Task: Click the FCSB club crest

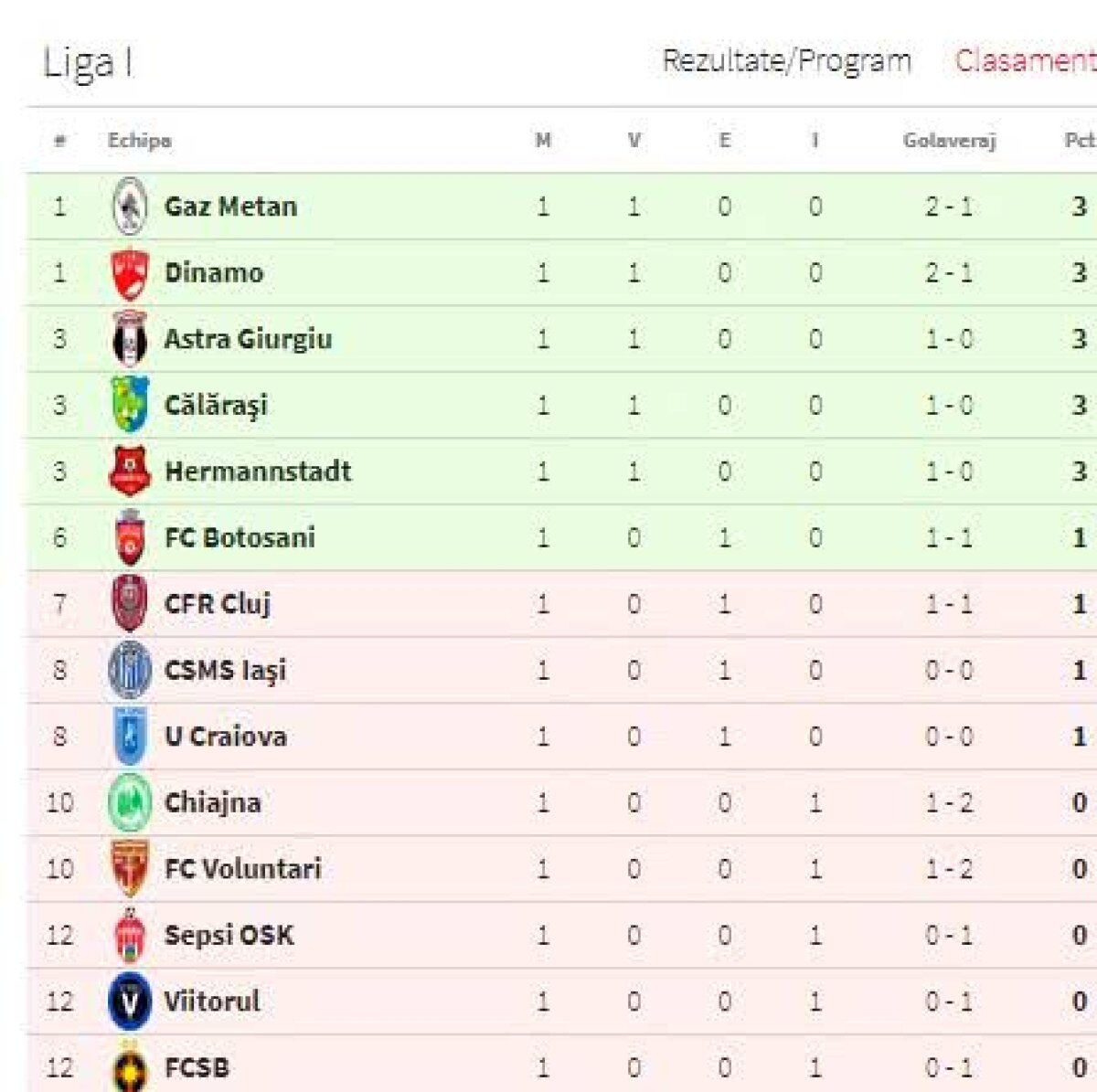Action: click(130, 1067)
